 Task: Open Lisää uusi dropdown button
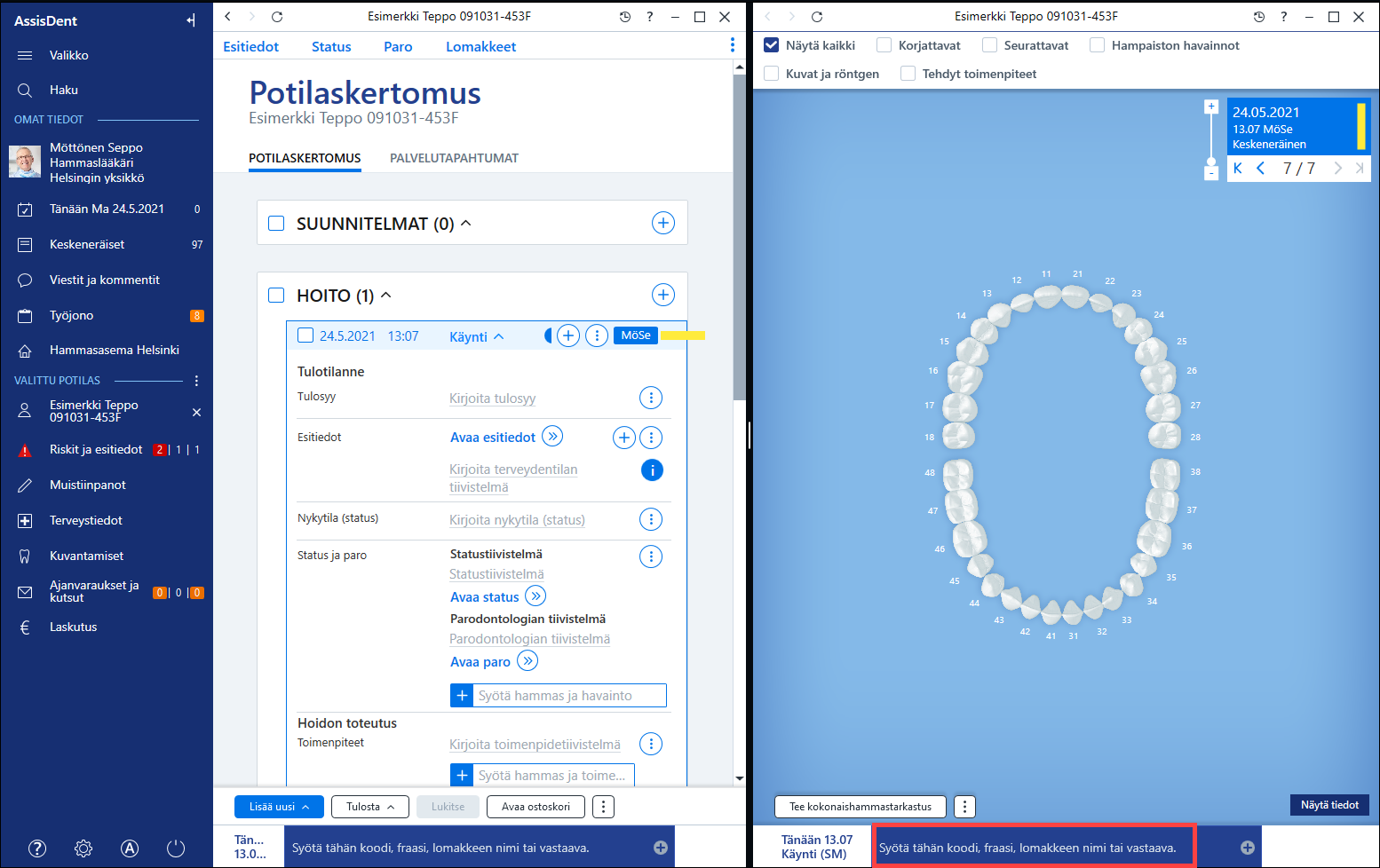click(x=279, y=807)
